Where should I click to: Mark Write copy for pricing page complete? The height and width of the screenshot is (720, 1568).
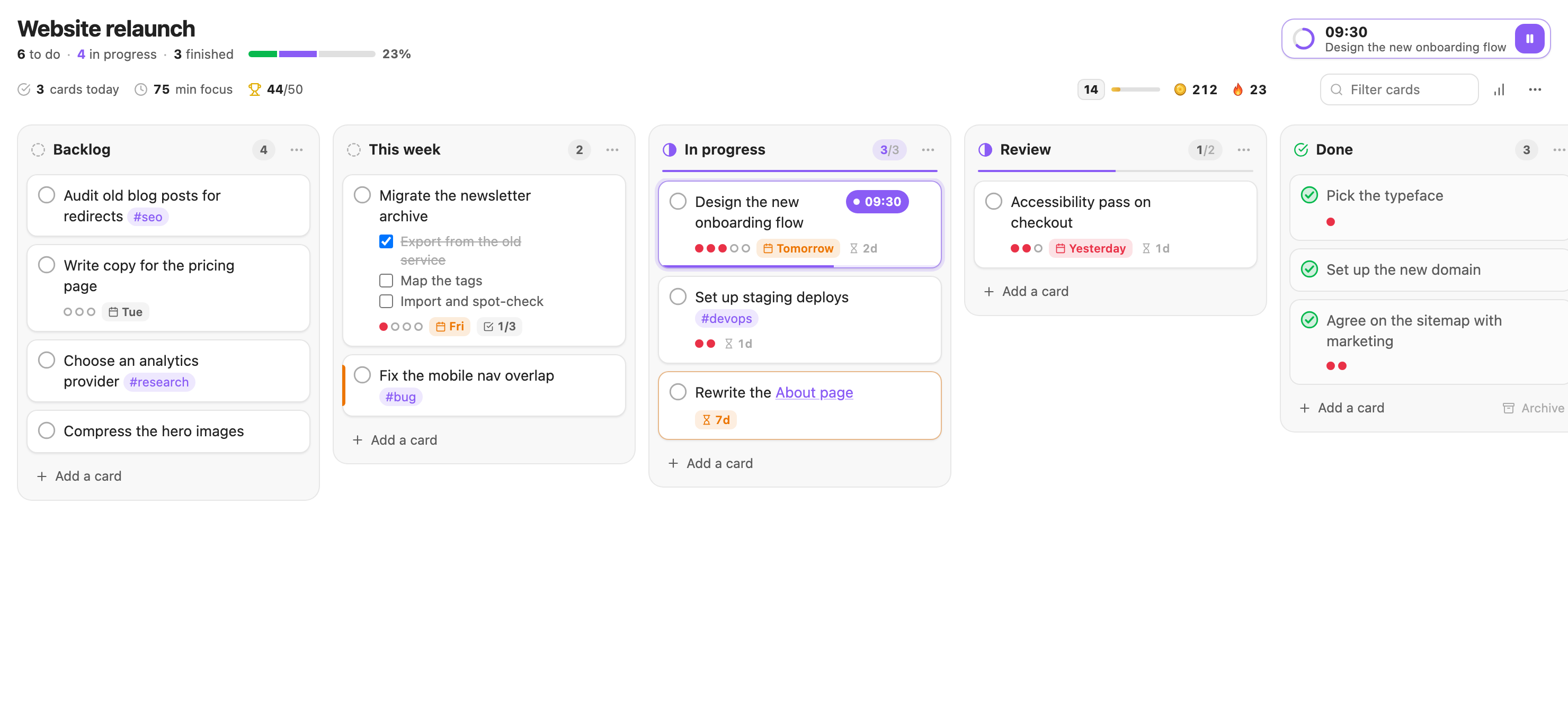(x=47, y=265)
